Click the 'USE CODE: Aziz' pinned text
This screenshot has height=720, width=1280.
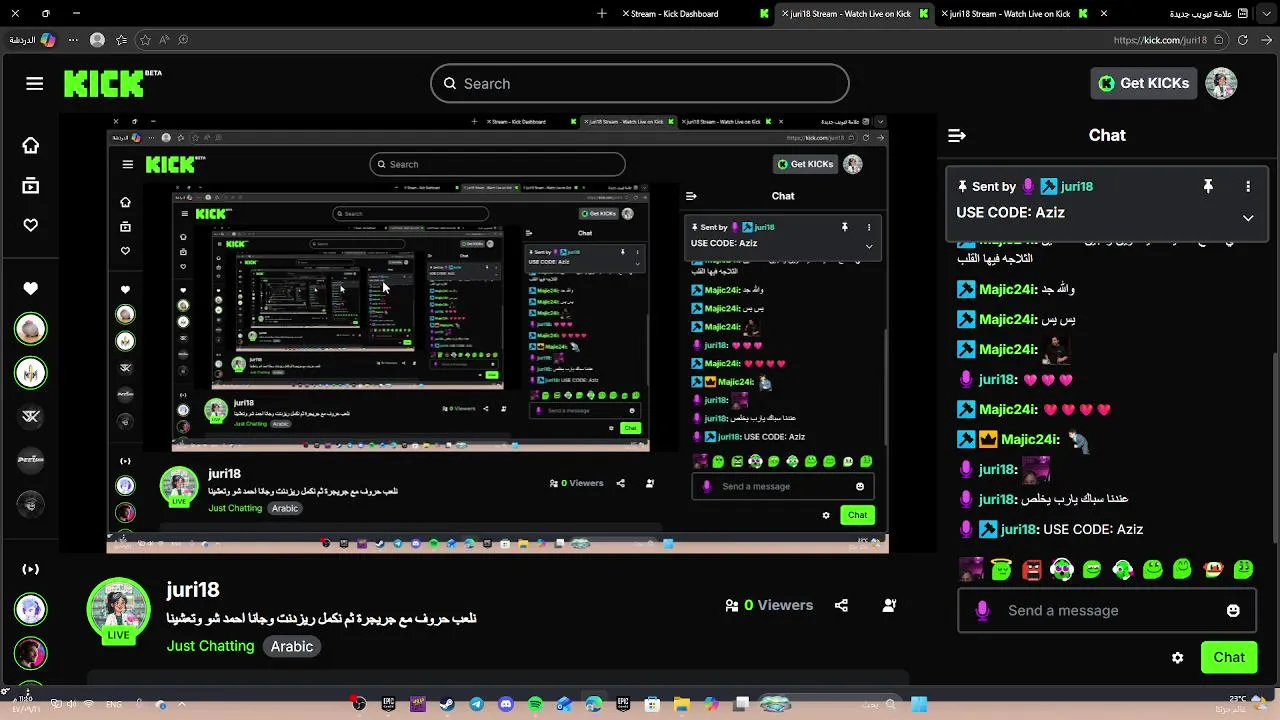coord(1010,213)
